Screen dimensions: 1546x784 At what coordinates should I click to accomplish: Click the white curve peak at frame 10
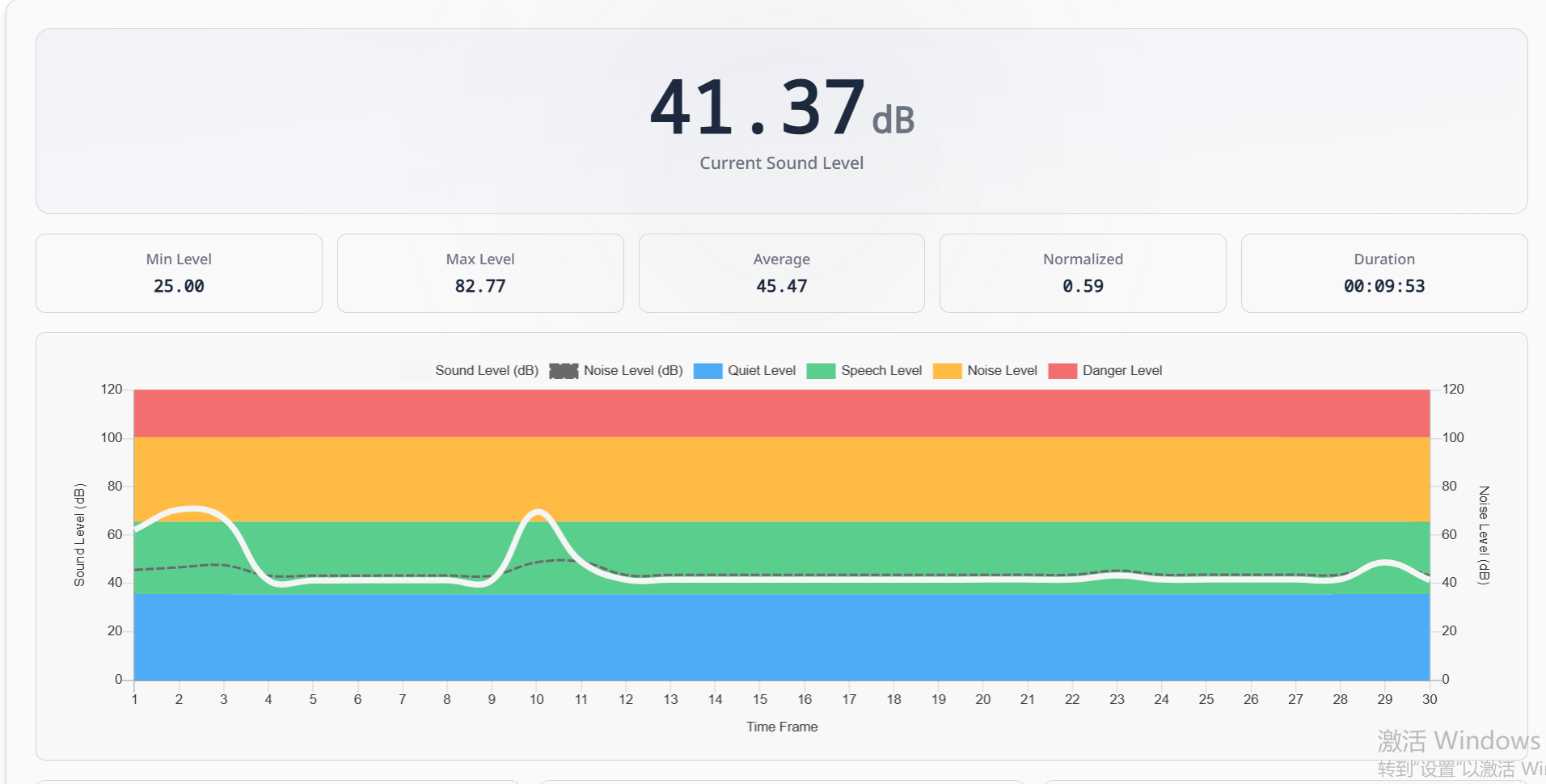[537, 511]
